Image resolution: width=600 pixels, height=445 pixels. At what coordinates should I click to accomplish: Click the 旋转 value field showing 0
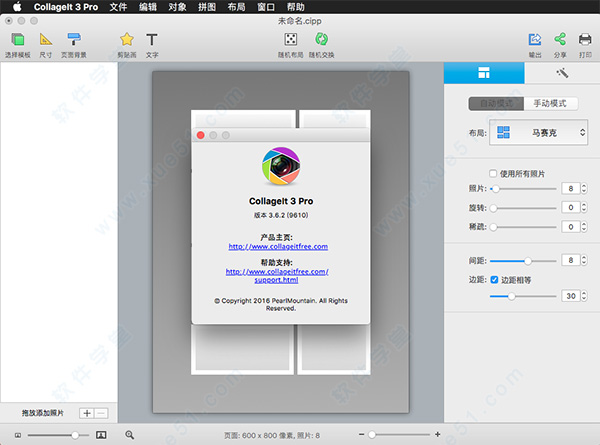pos(571,207)
